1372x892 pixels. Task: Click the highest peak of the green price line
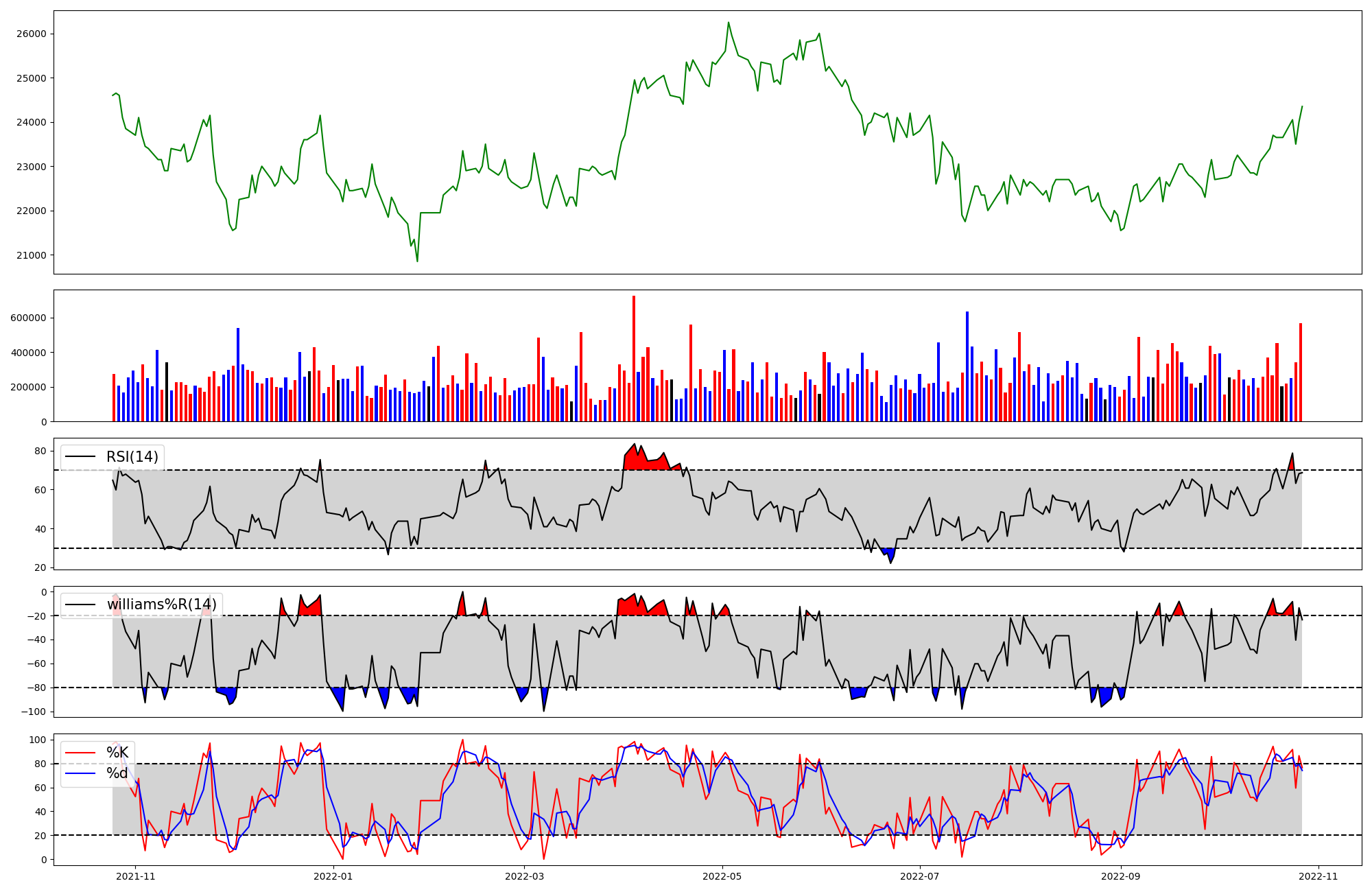pyautogui.click(x=729, y=23)
